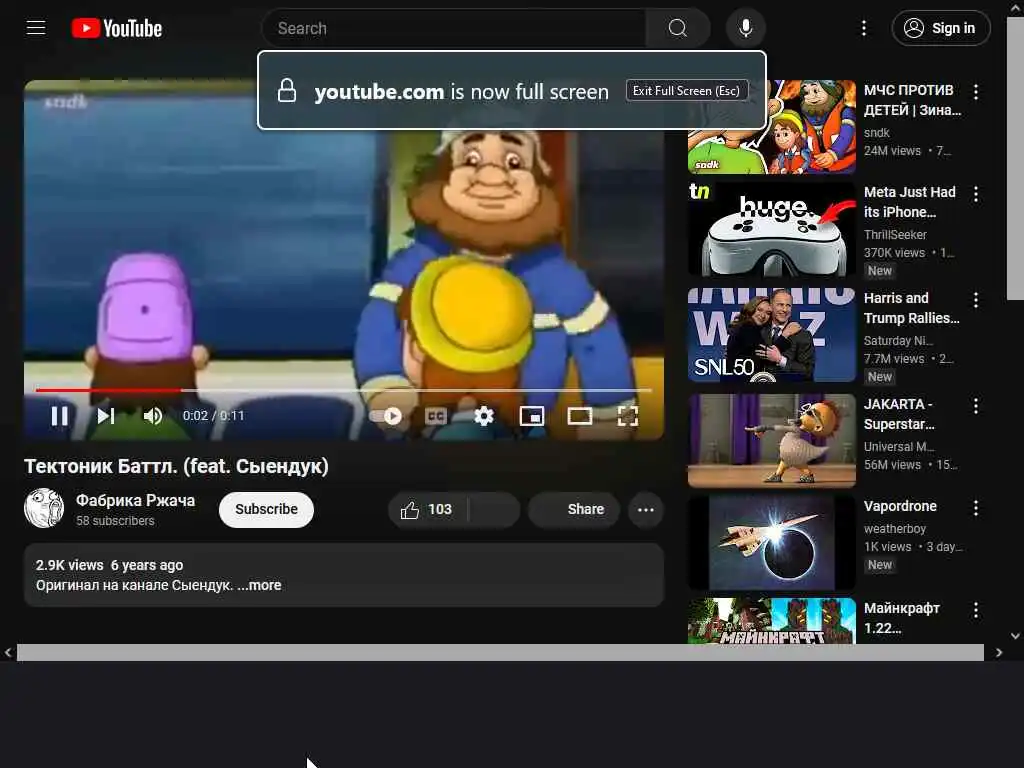1024x768 pixels.
Task: Skip to next video
Action: (106, 416)
